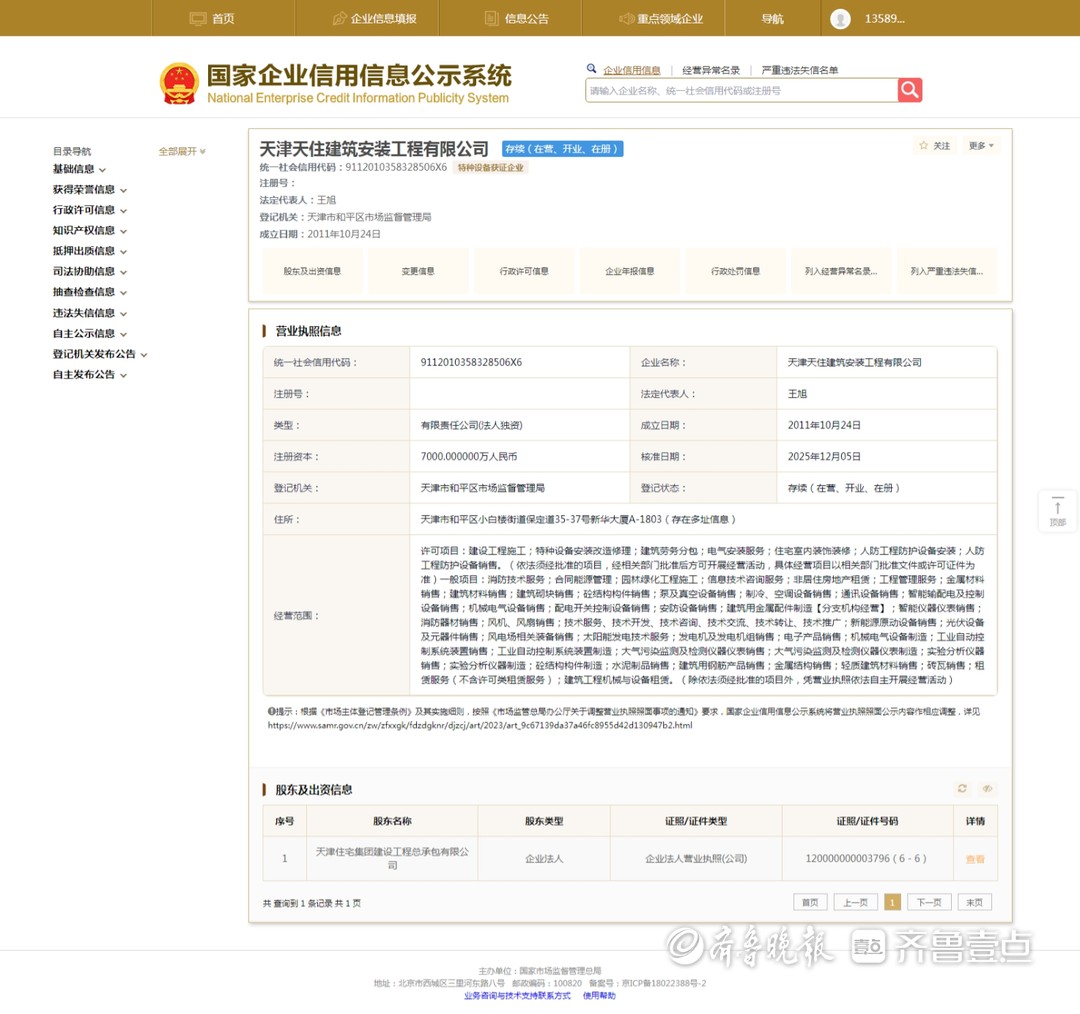Click the edit icon beside 企业信息填报
Screen dimensions: 1080x1014
point(339,19)
